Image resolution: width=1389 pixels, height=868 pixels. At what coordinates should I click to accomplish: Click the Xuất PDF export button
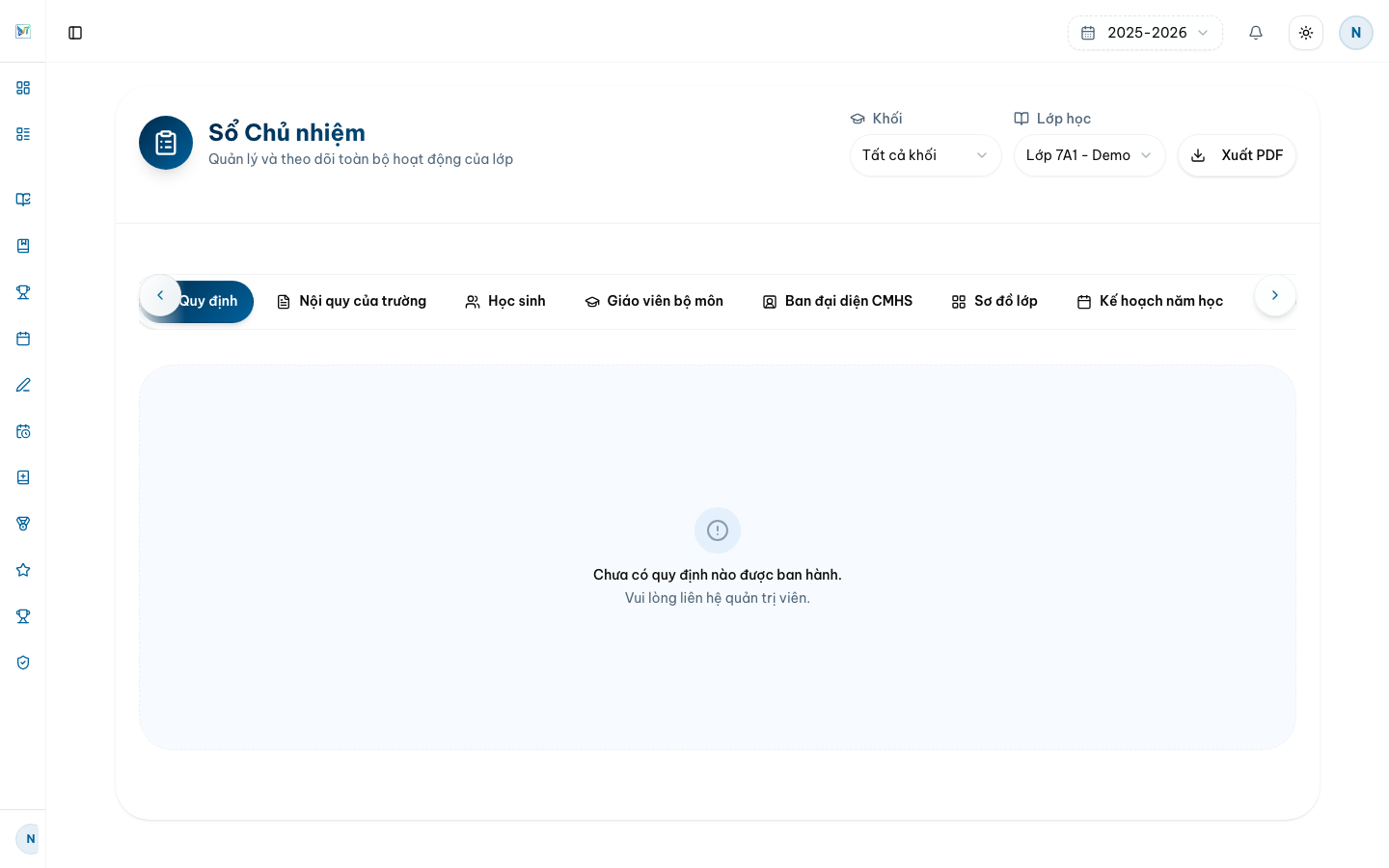coord(1237,155)
